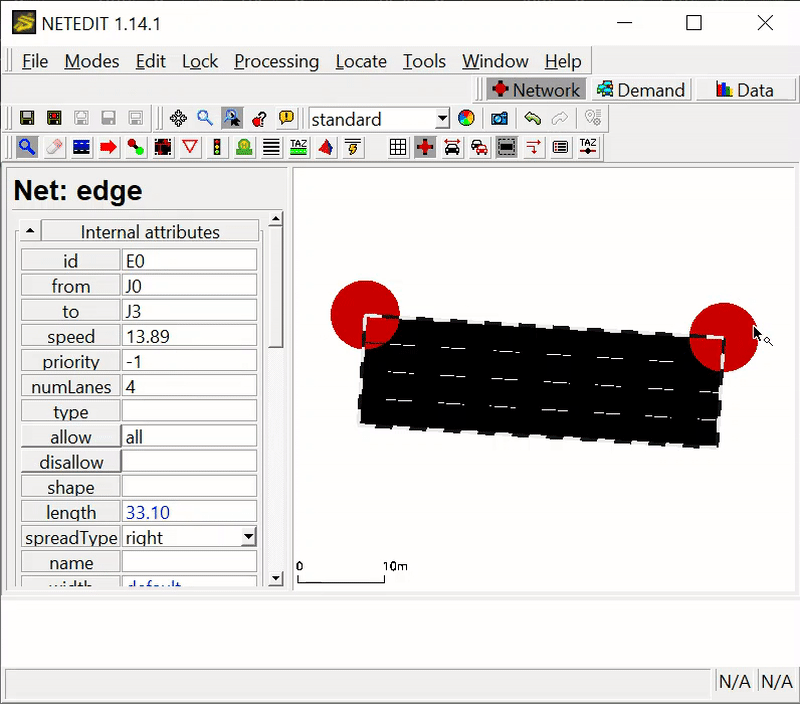Open the color wheel visualization settings
The height and width of the screenshot is (704, 800).
pos(466,118)
